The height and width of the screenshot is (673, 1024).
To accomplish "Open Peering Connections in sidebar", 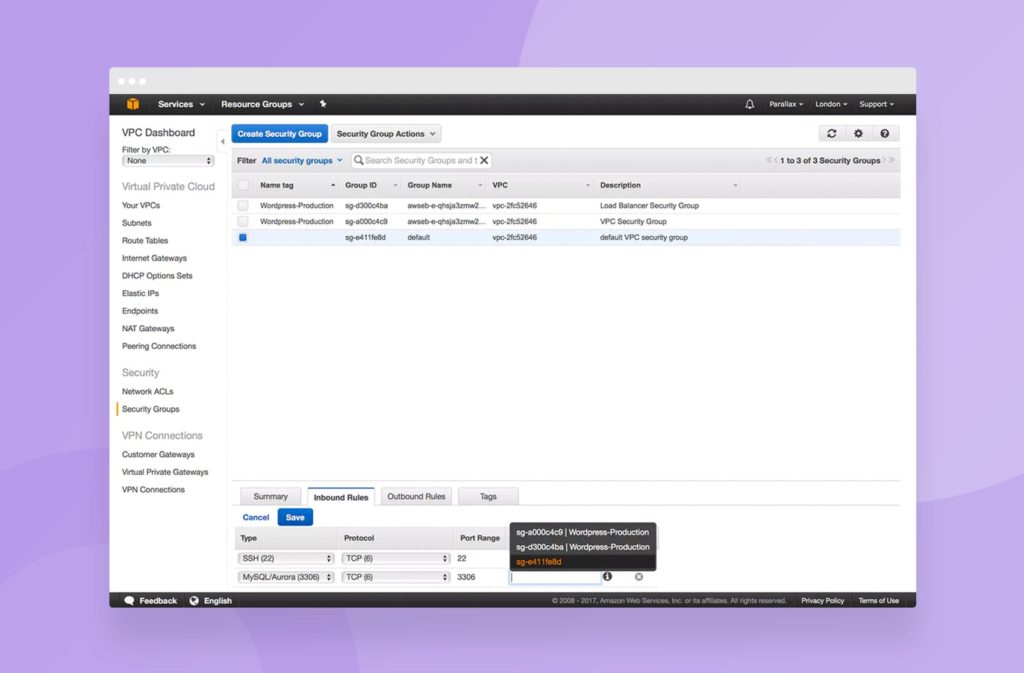I will [159, 346].
